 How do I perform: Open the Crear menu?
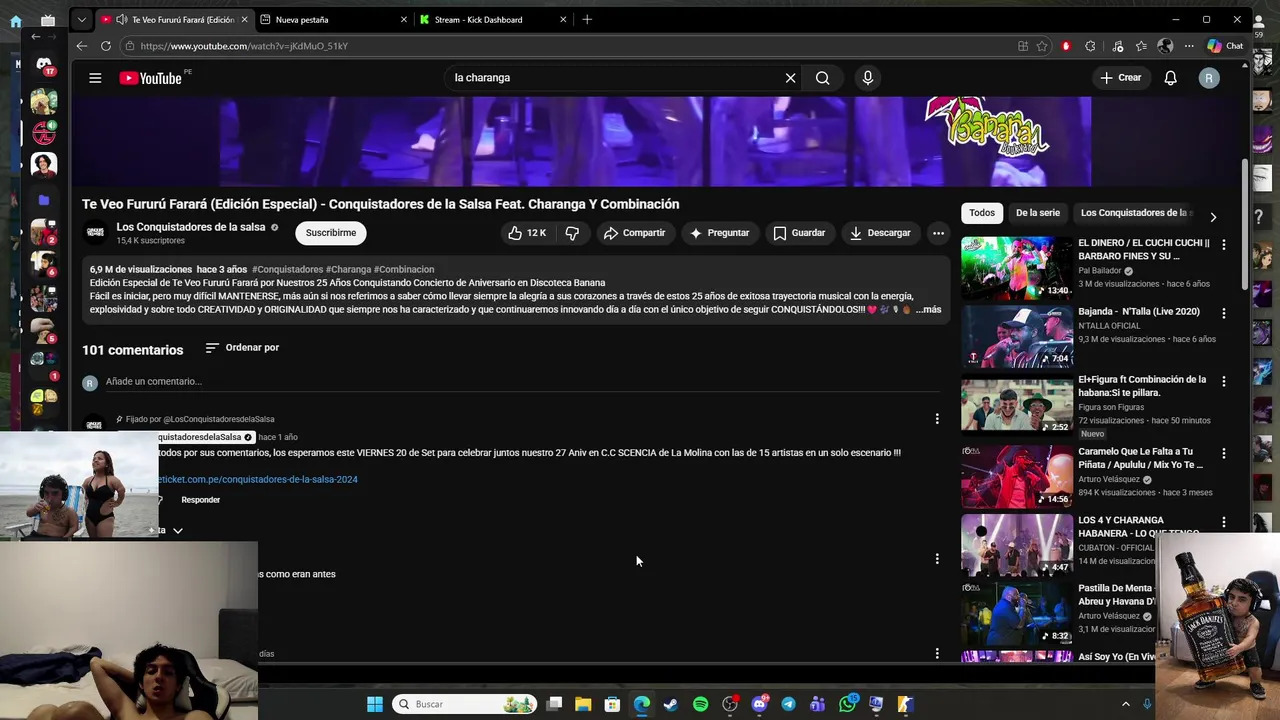[1120, 78]
